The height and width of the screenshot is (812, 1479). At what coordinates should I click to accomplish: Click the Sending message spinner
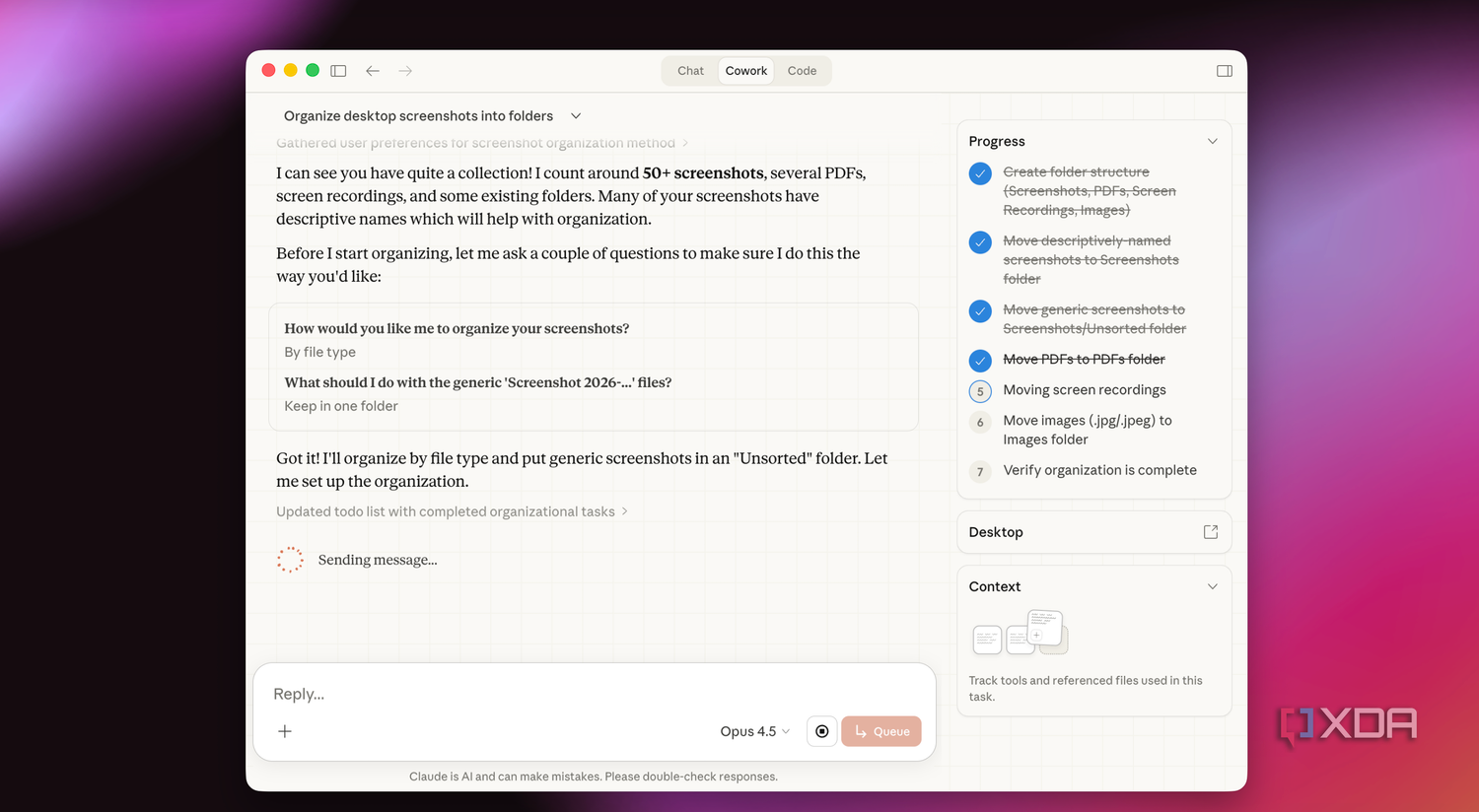(290, 560)
